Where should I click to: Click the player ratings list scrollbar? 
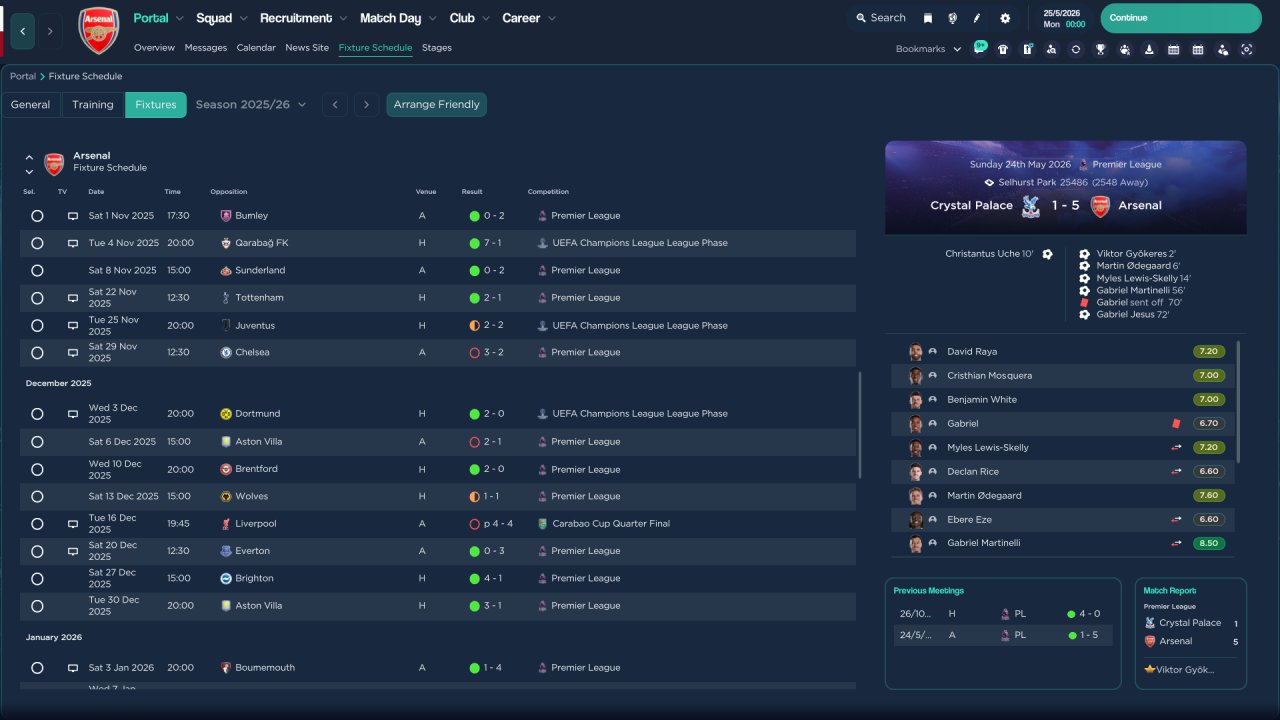(x=1239, y=400)
